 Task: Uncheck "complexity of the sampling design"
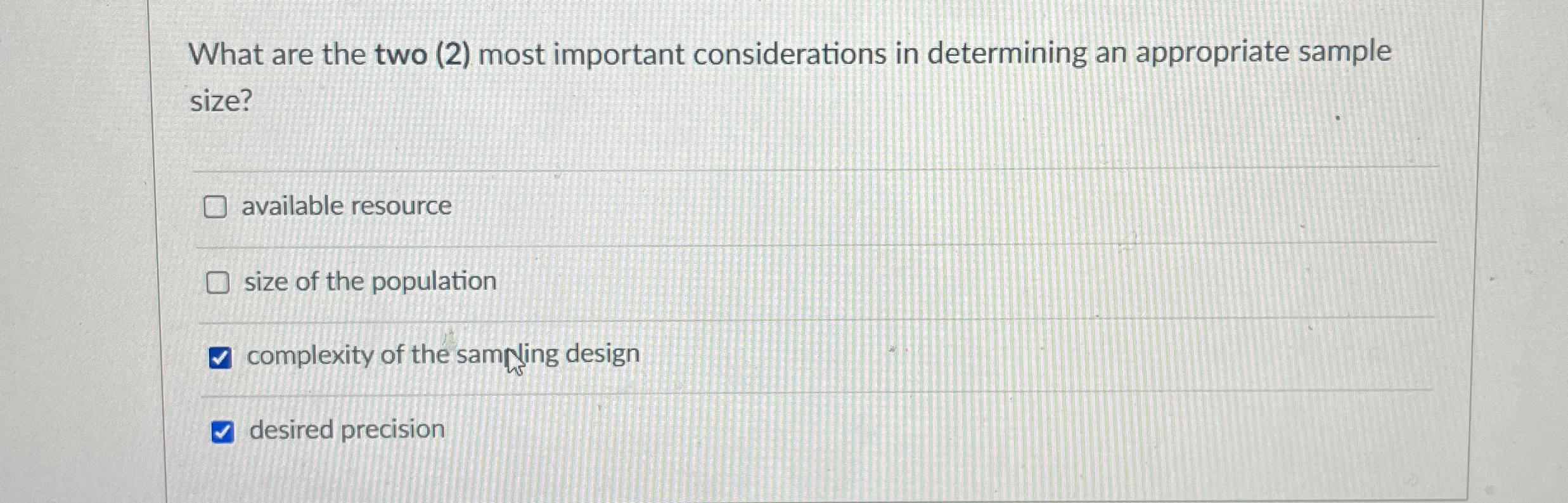221,357
